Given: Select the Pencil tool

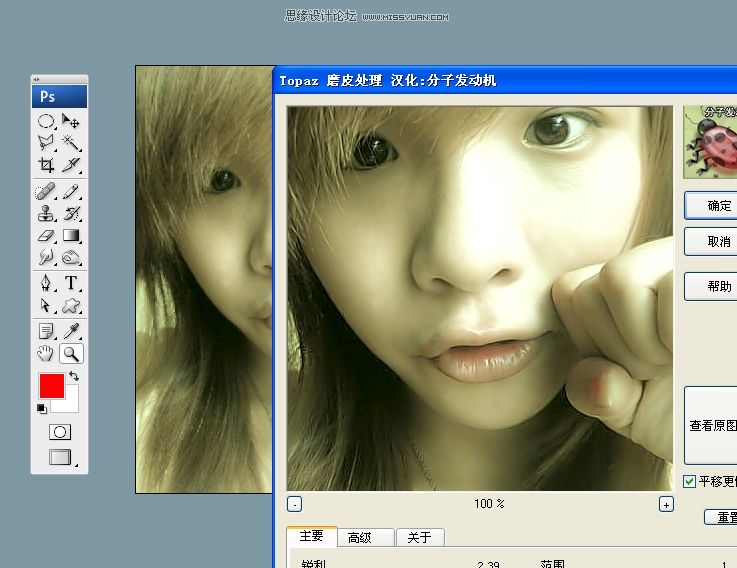Looking at the screenshot, I should coord(71,191).
